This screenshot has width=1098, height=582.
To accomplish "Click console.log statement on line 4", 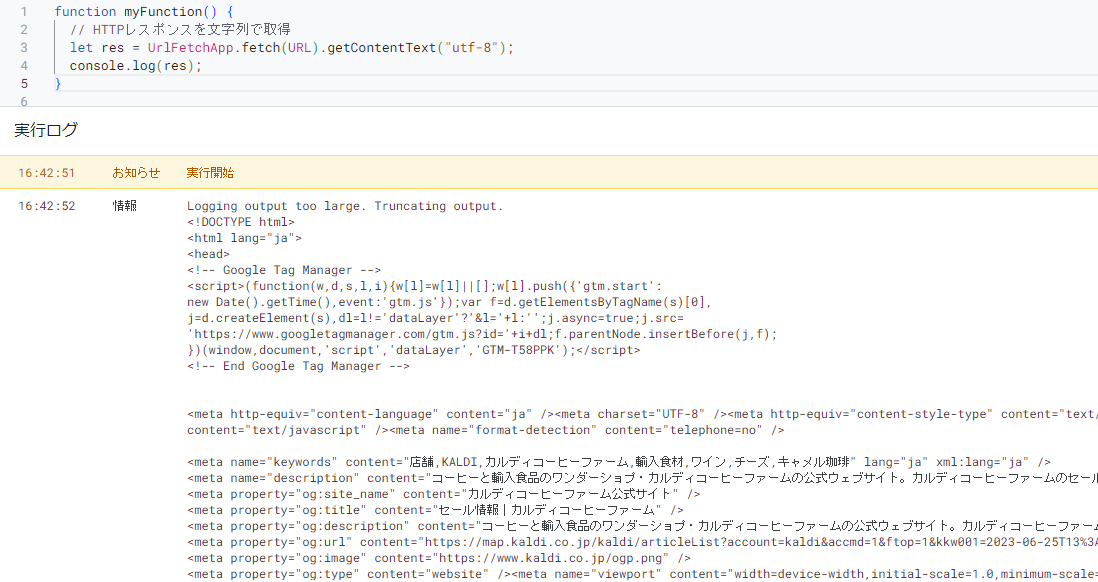I will point(135,66).
